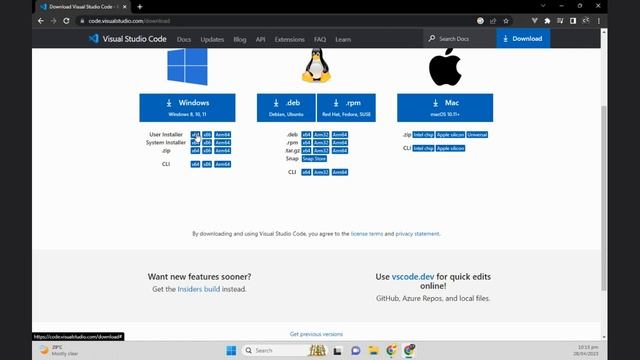Viewport: 640px width, 360px height.
Task: Open the Chrome three-dot menu
Action: click(599, 21)
